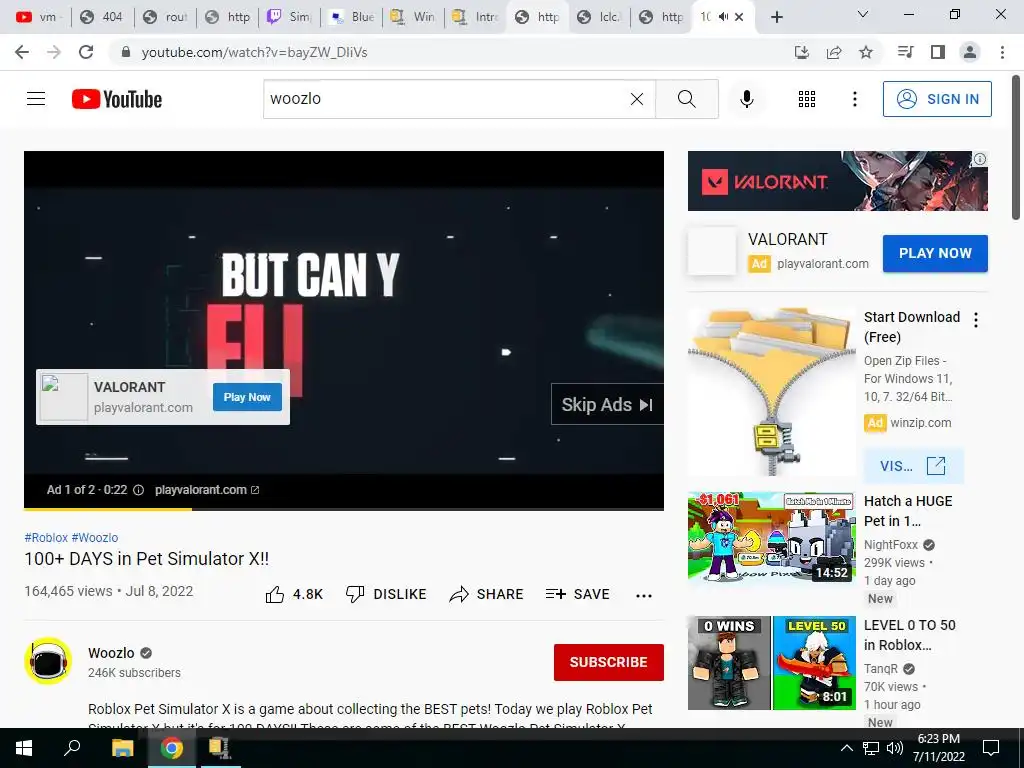Click PLAY NOW in sidebar Valorant ad
Viewport: 1024px width, 768px height.
pos(935,253)
